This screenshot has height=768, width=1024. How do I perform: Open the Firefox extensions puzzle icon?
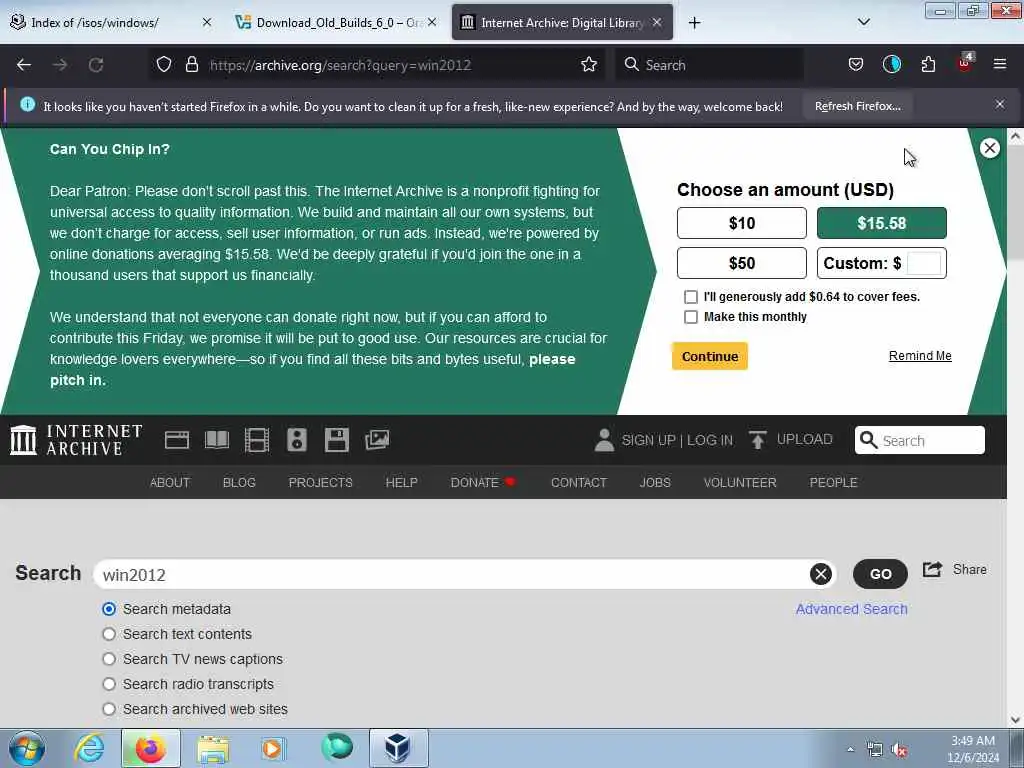pos(928,65)
